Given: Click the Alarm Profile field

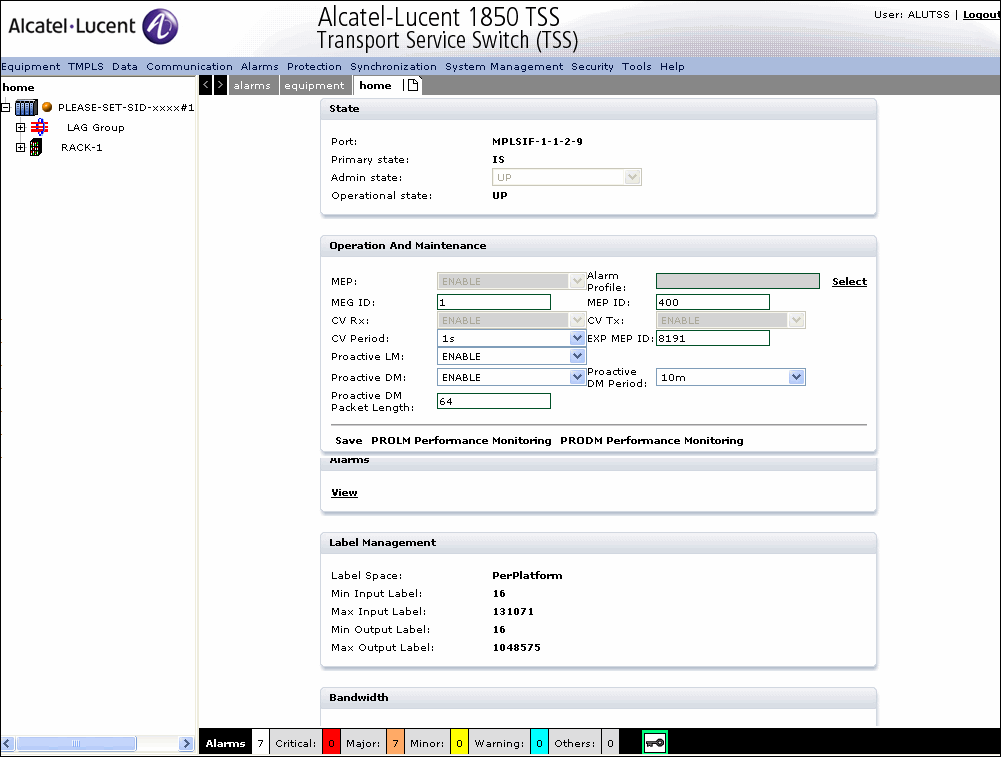Looking at the screenshot, I should tap(737, 281).
